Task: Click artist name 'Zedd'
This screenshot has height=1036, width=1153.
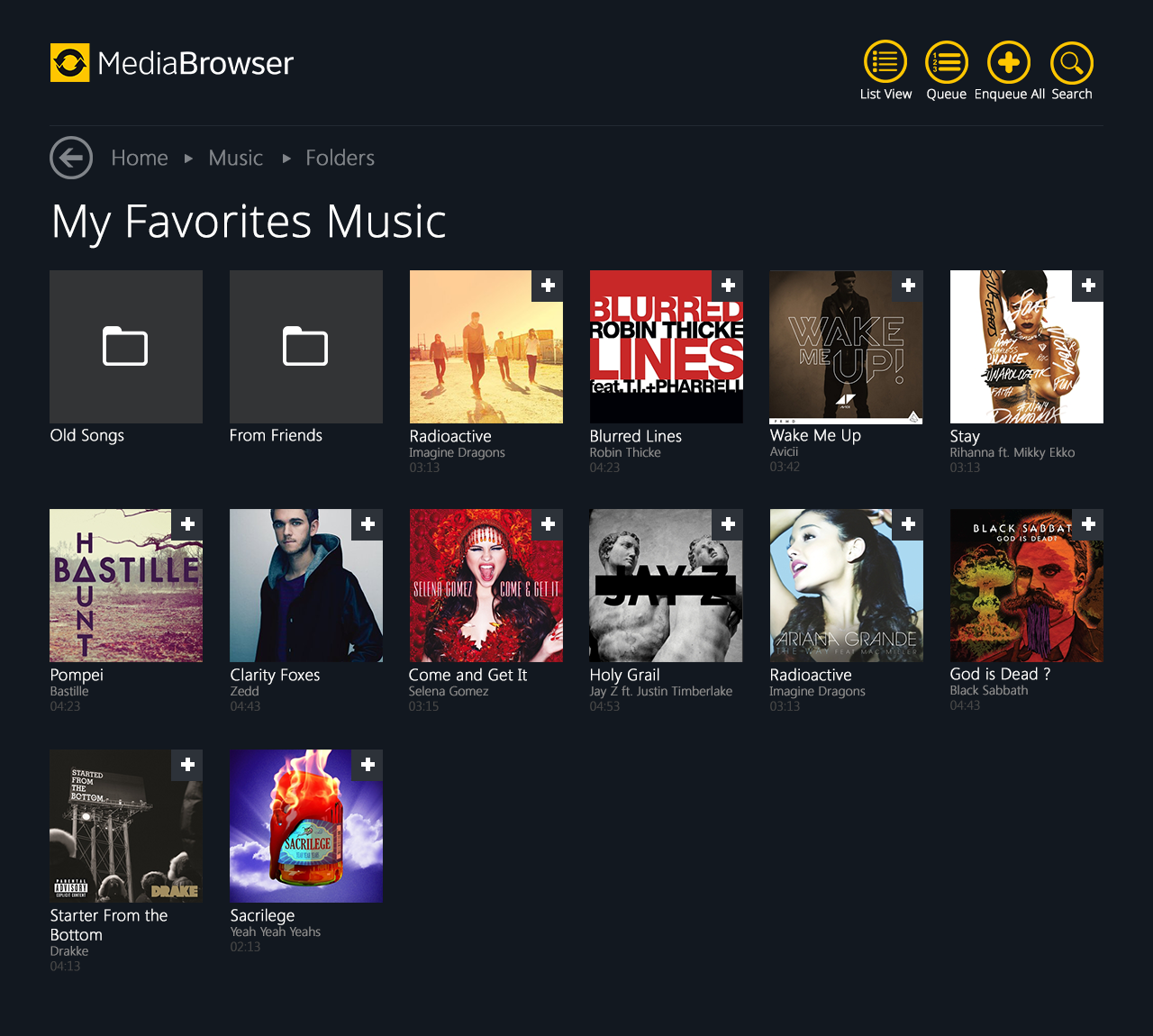Action: coord(244,691)
